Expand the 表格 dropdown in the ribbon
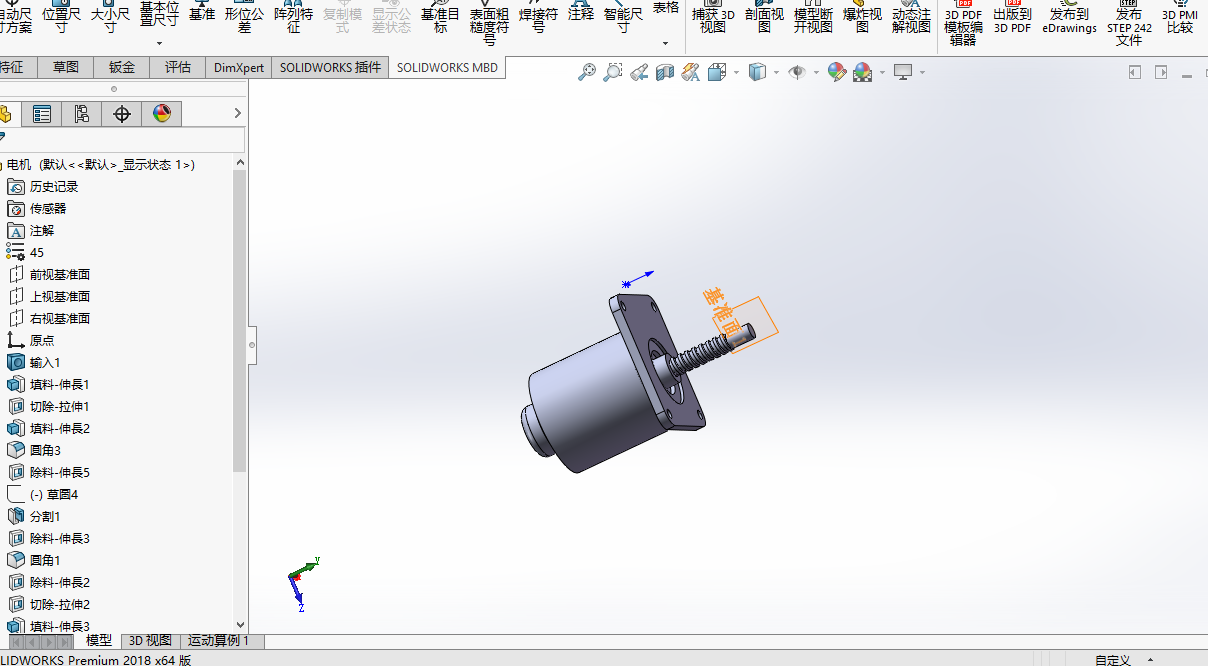 click(666, 43)
